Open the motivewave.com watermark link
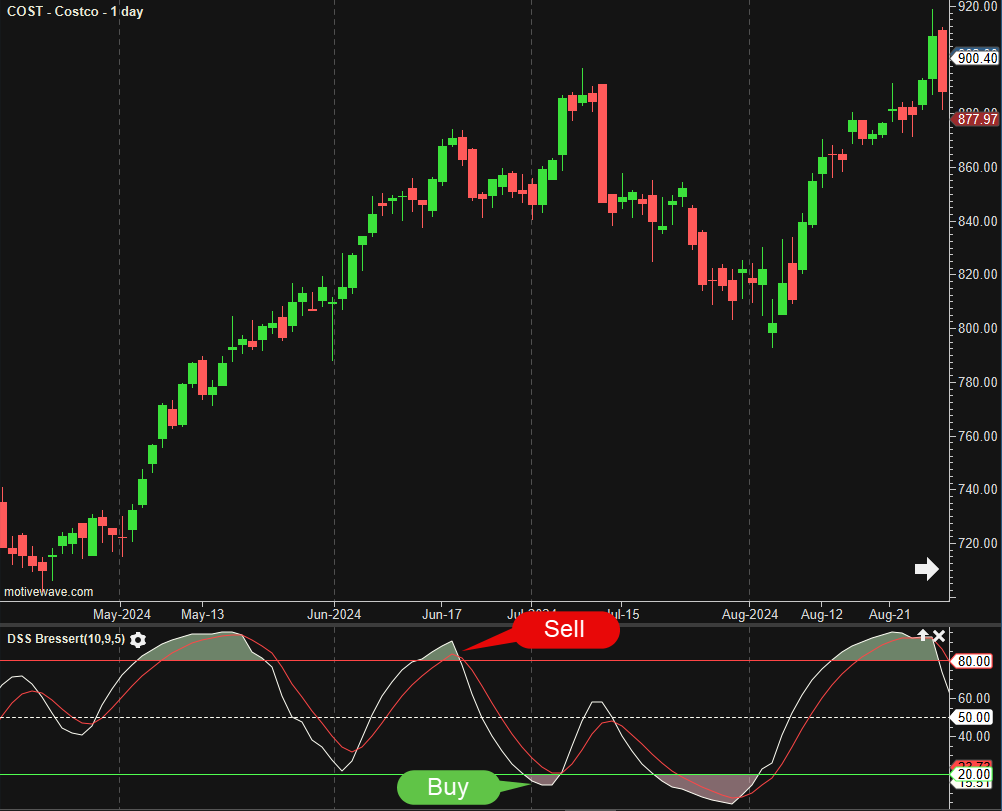Image resolution: width=1002 pixels, height=811 pixels. pyautogui.click(x=49, y=592)
